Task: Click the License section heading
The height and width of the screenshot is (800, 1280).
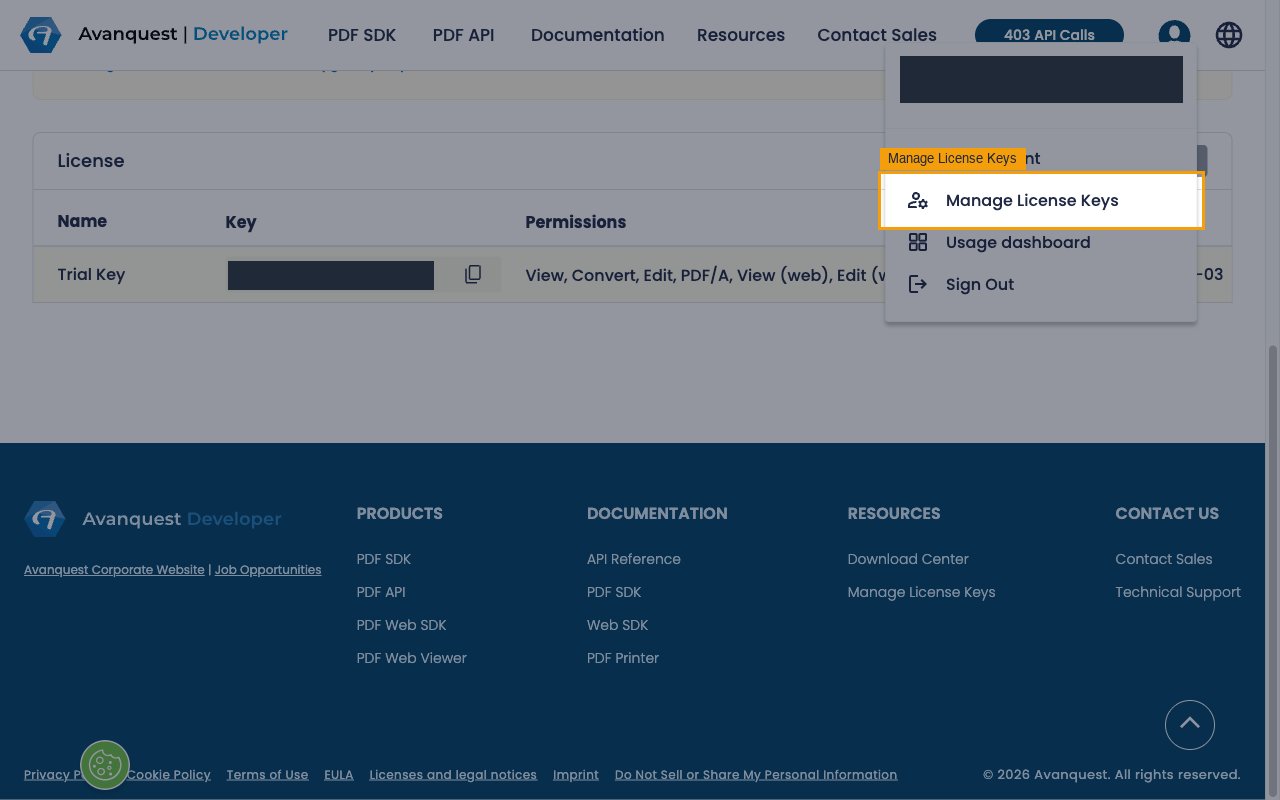Action: (x=91, y=161)
